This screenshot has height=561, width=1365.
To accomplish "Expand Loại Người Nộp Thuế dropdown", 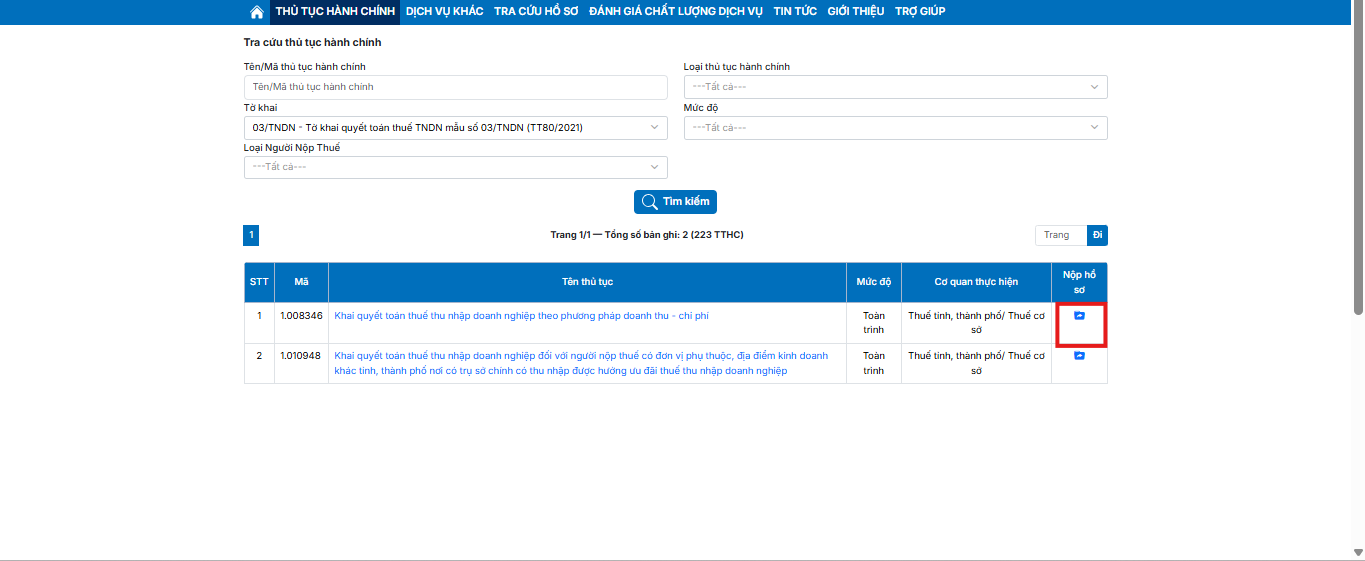I will click(x=455, y=167).
